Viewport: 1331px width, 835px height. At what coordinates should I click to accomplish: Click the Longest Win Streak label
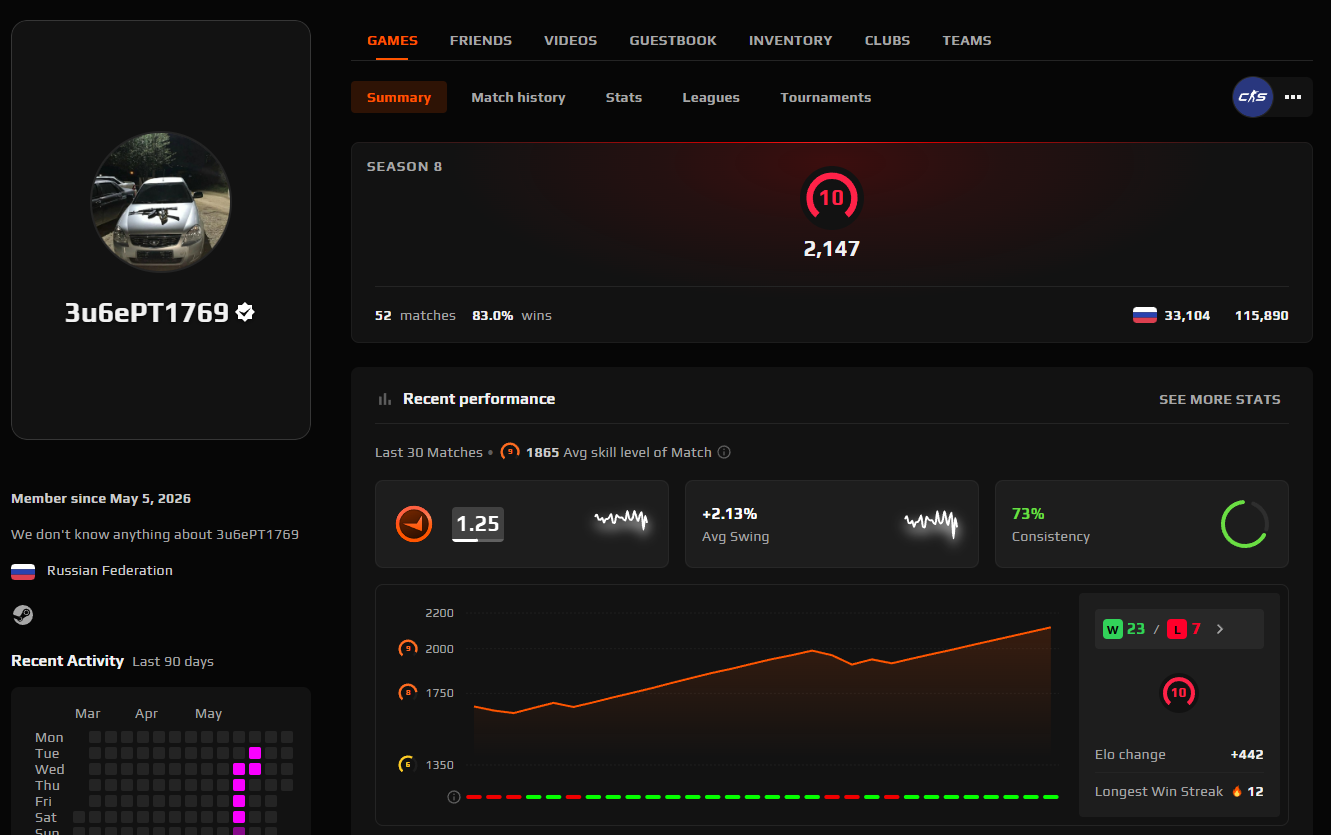[1159, 791]
